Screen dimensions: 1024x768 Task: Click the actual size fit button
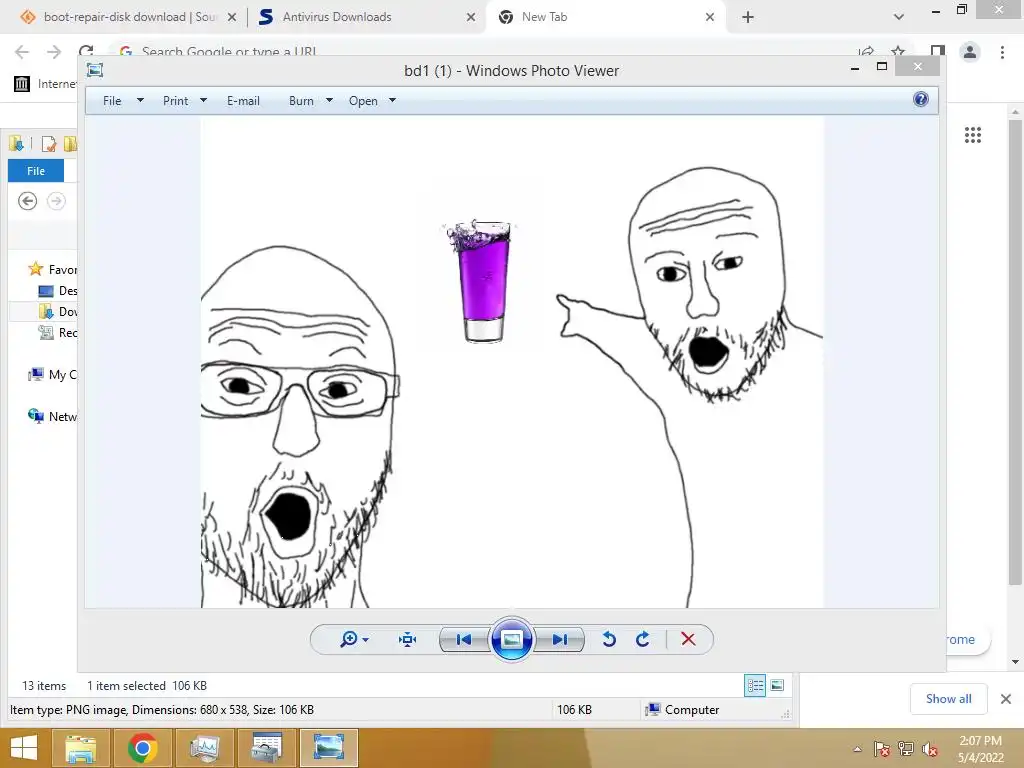point(408,639)
